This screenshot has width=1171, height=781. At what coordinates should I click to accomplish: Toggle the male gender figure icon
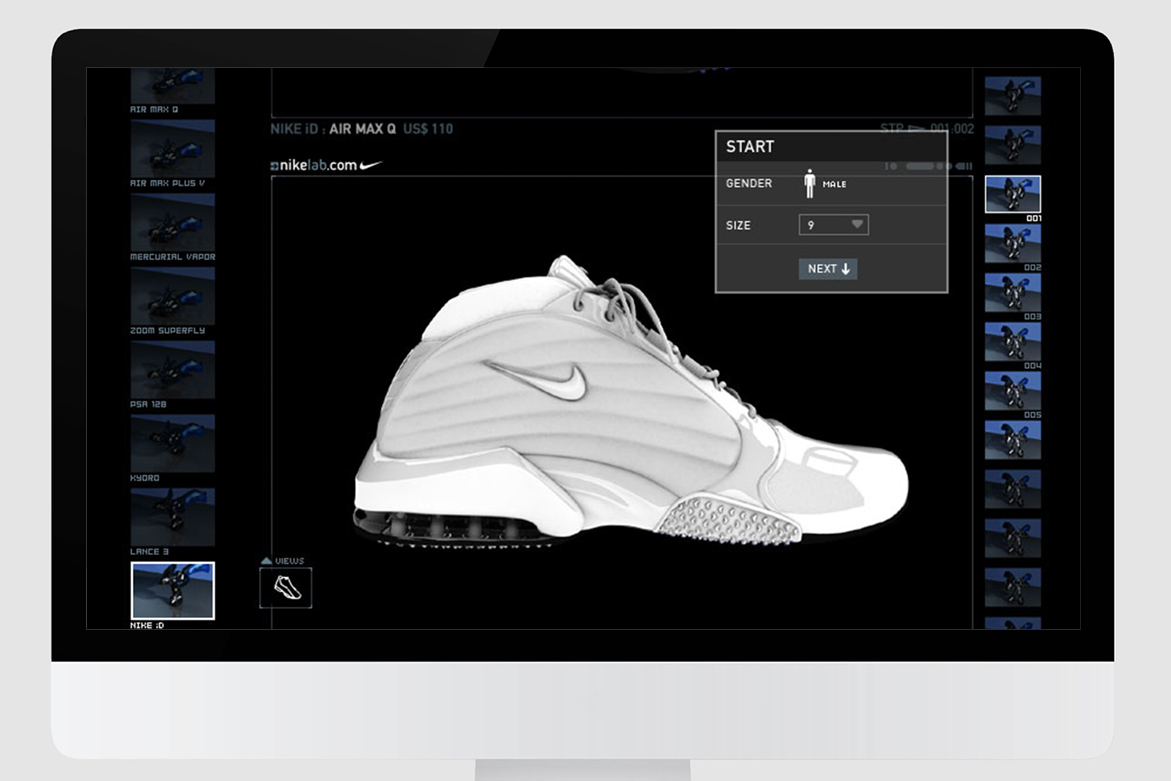pyautogui.click(x=810, y=184)
